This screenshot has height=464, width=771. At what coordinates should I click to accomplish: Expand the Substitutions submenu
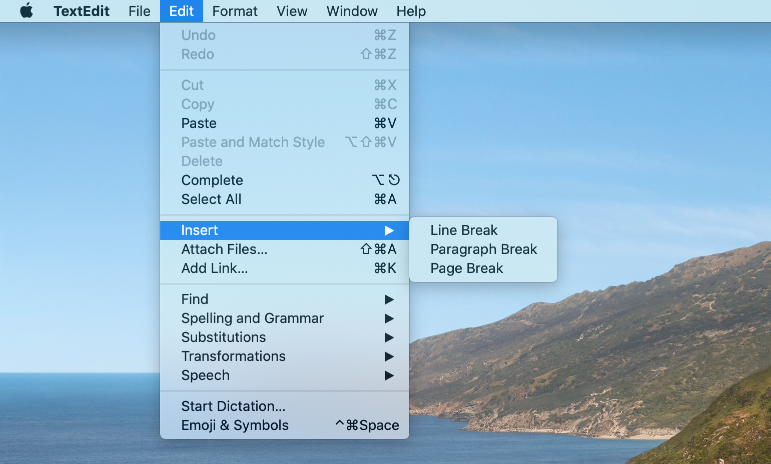(x=284, y=337)
